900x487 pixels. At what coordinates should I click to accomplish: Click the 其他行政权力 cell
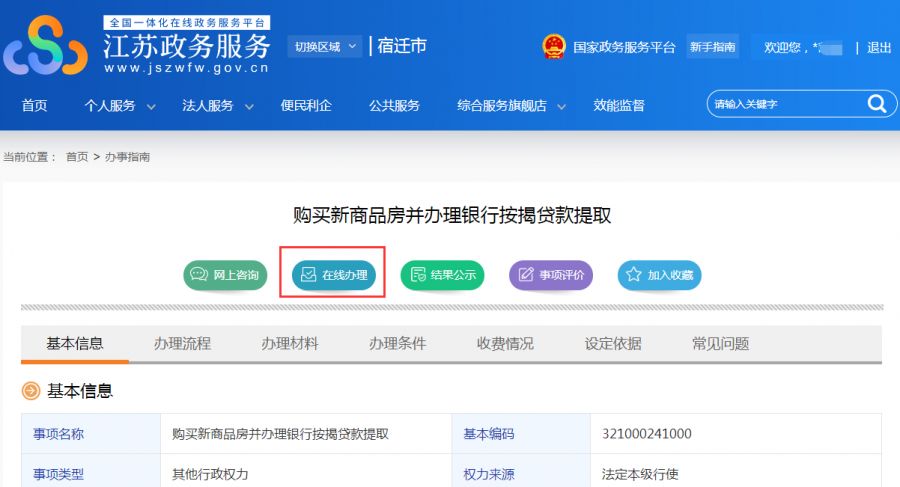[x=210, y=474]
